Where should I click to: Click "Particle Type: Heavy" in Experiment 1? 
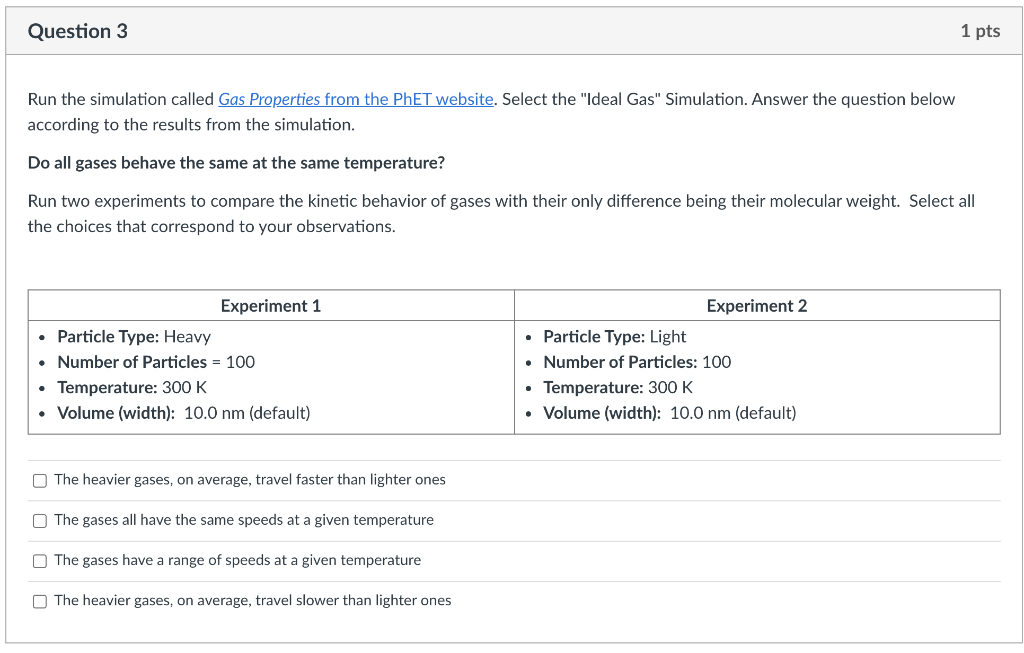(x=134, y=337)
